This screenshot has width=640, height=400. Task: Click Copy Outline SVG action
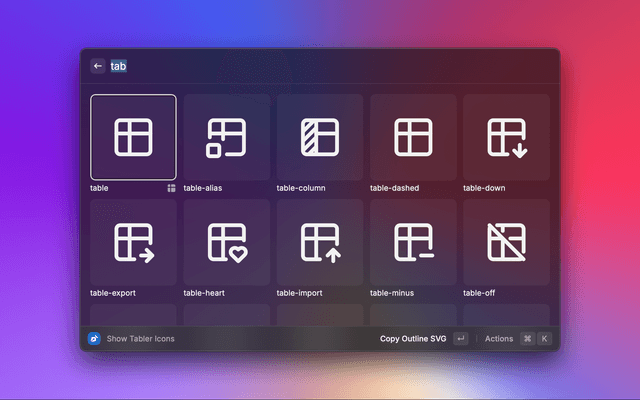(x=413, y=339)
